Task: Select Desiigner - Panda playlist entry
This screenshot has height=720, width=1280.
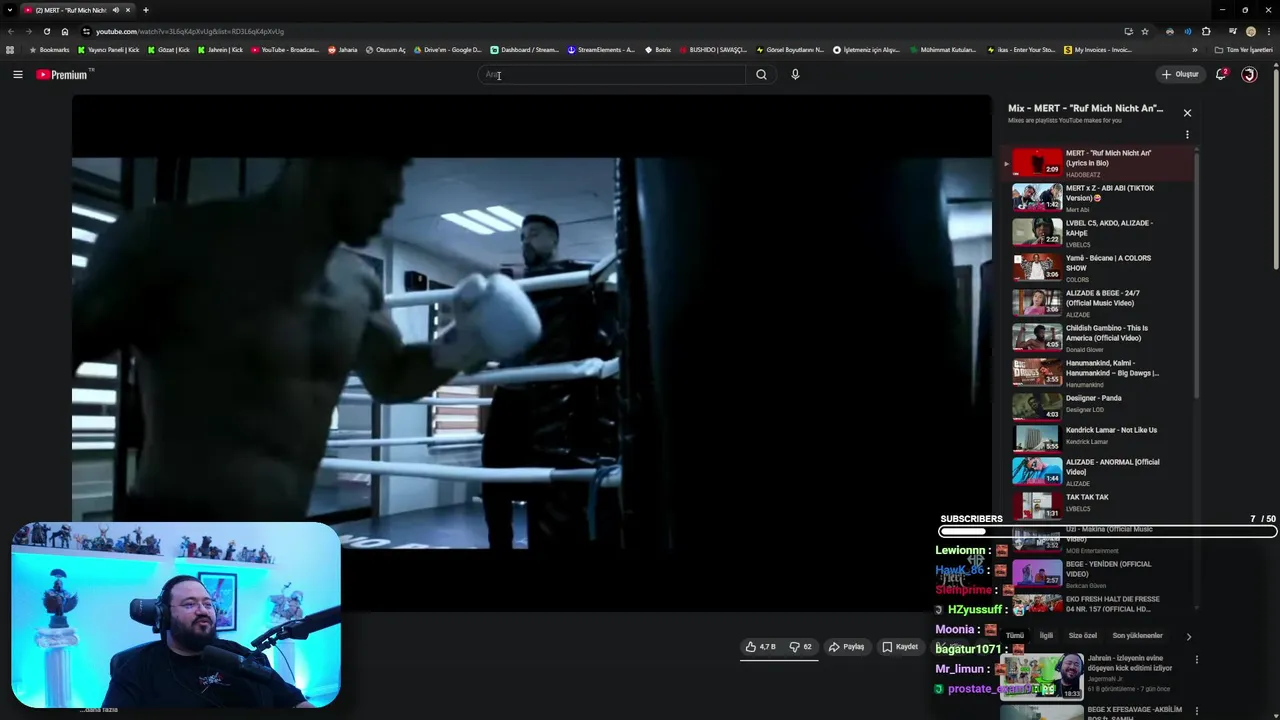Action: (1098, 405)
